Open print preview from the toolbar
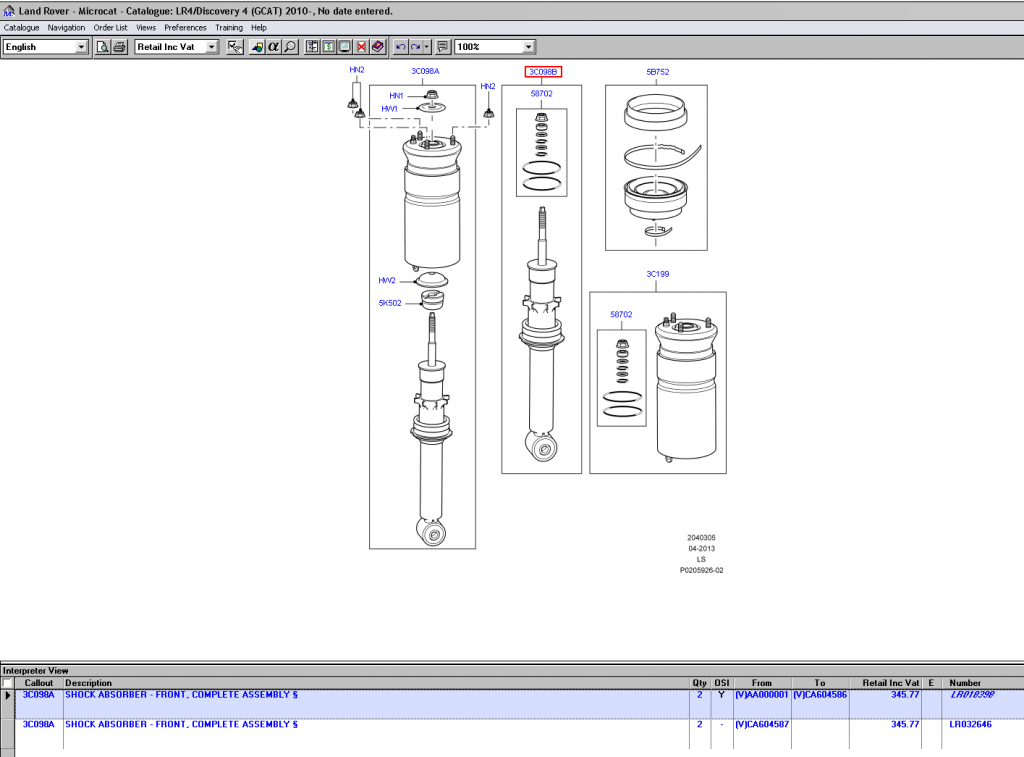 (x=103, y=47)
